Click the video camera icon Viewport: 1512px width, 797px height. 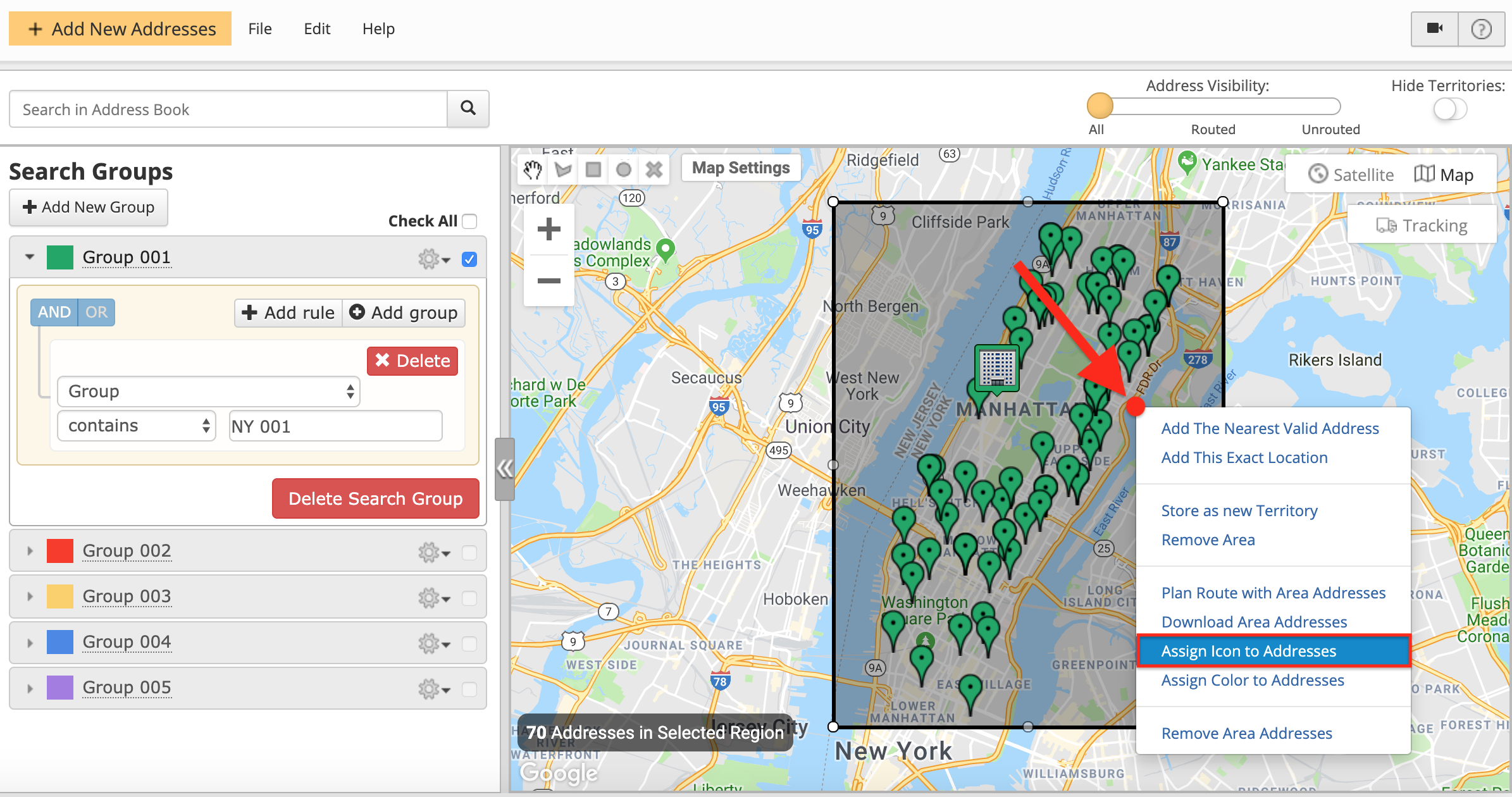click(1434, 28)
